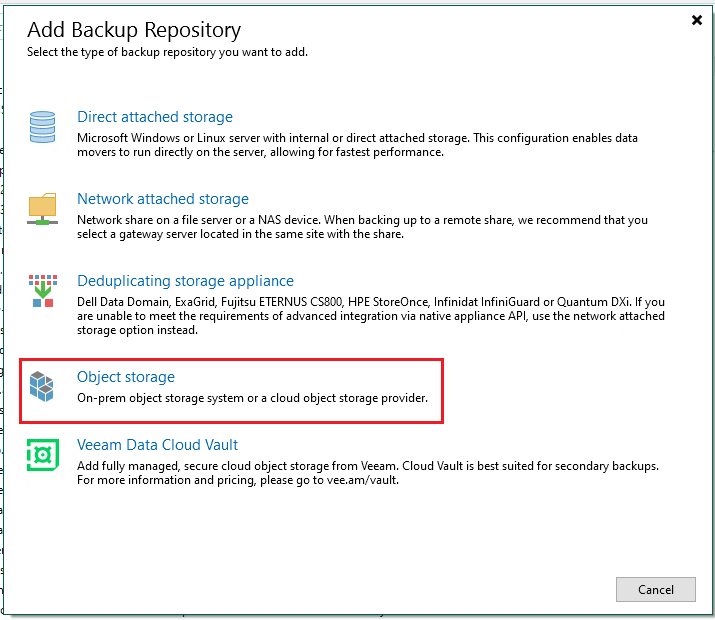Choose the Object storage cubes icon
715x620 pixels.
point(41,387)
